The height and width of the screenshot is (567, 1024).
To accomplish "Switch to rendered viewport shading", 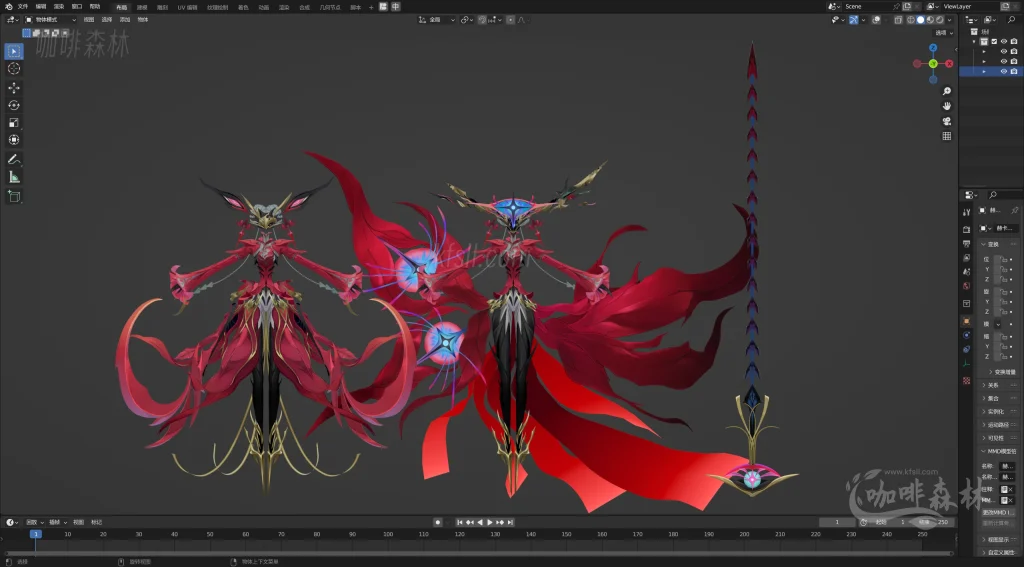I will pos(940,20).
